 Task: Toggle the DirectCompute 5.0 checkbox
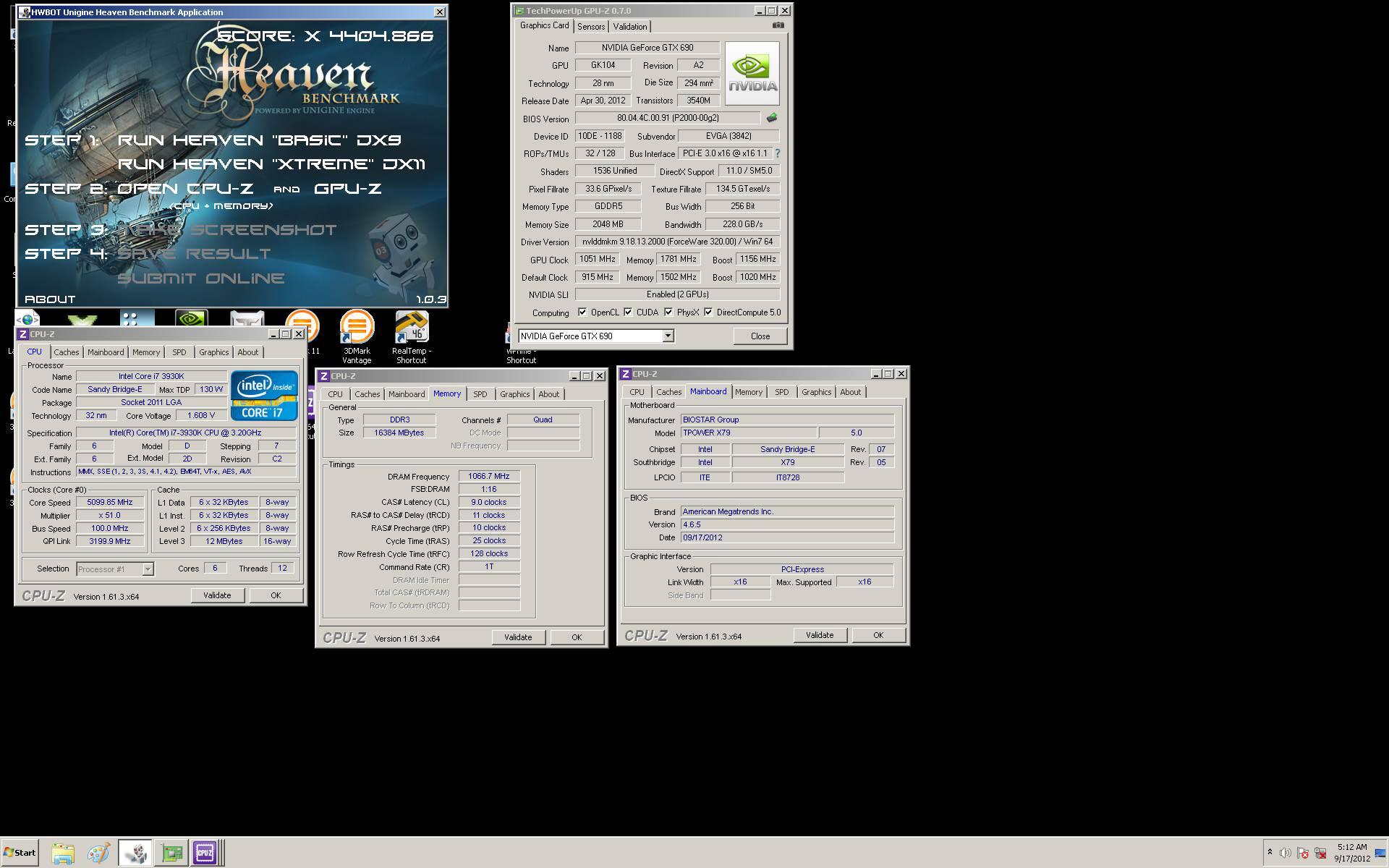tap(708, 312)
